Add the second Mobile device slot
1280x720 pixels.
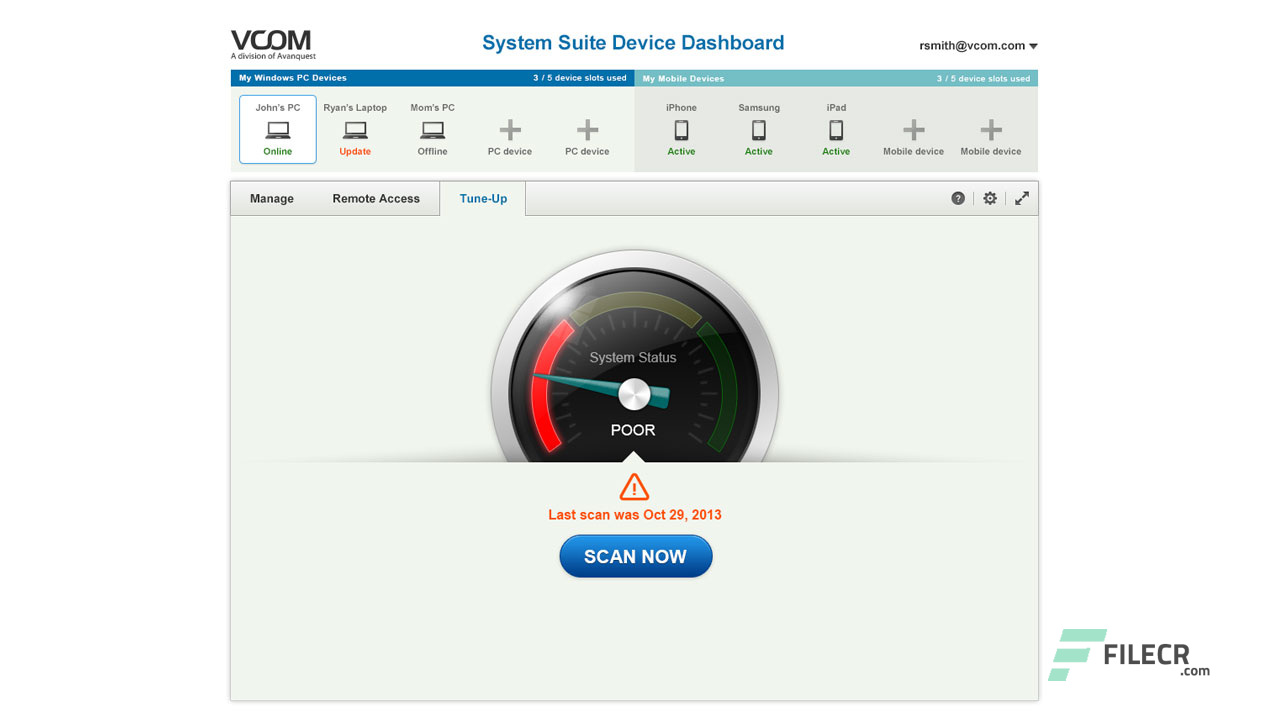[991, 130]
